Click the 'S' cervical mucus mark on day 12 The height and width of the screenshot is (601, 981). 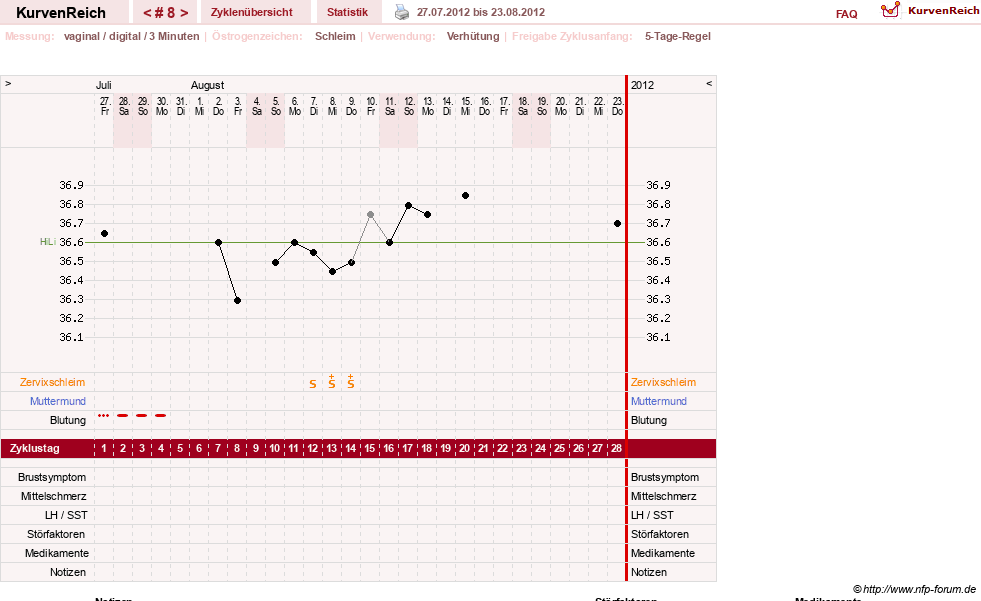(x=313, y=384)
